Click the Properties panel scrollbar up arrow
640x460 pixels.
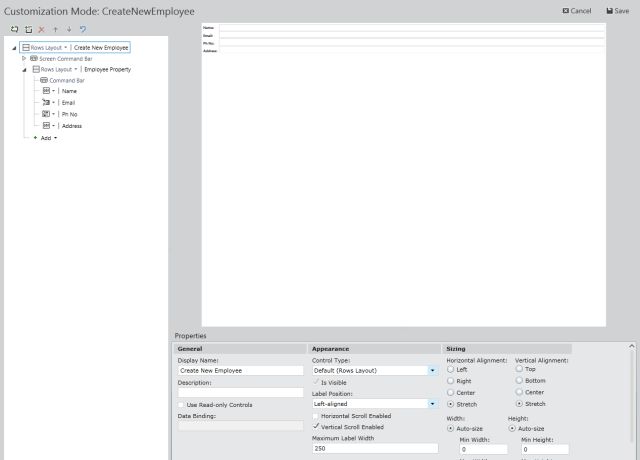[x=632, y=346]
